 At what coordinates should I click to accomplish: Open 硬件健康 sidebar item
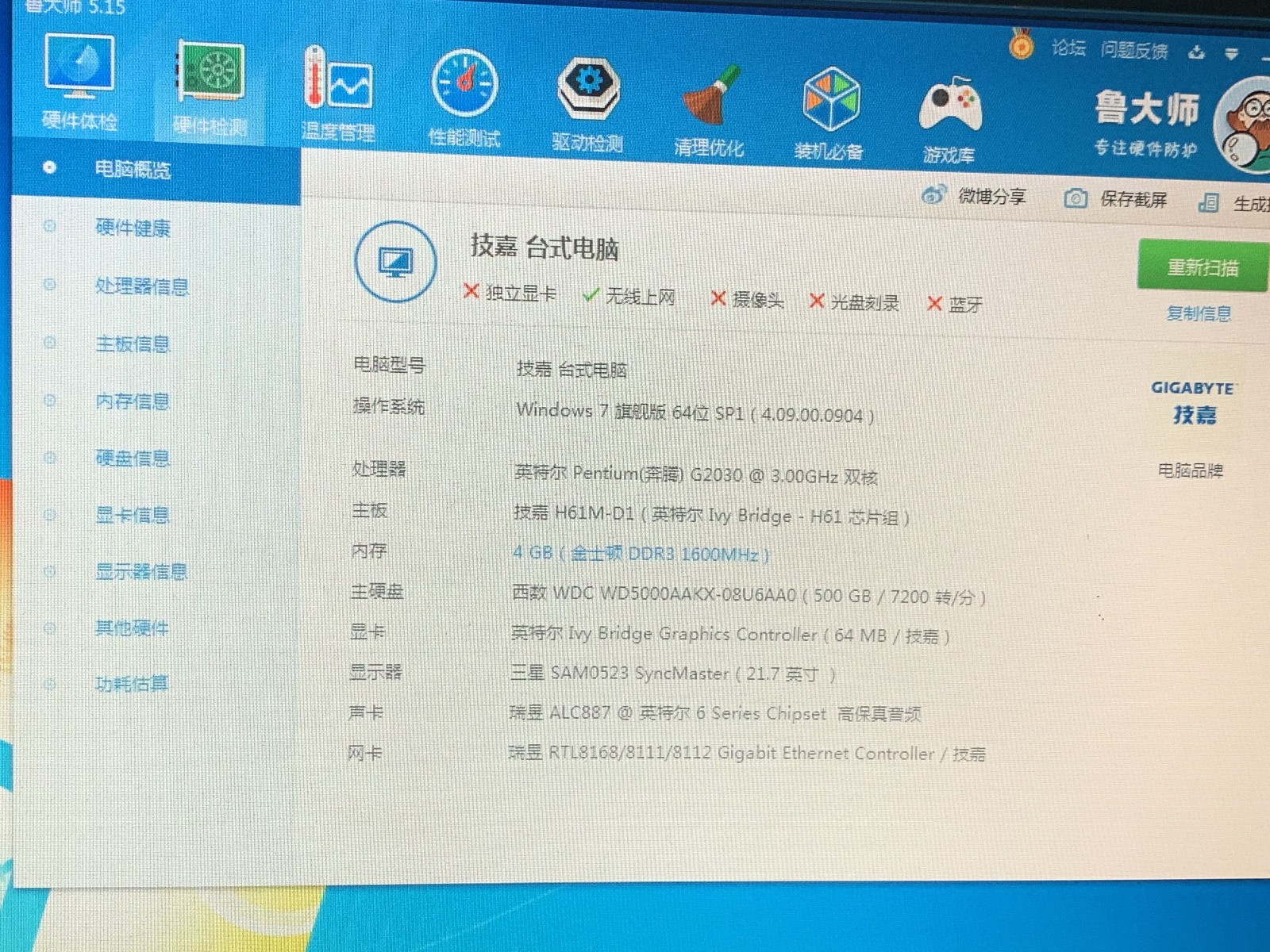[x=133, y=228]
